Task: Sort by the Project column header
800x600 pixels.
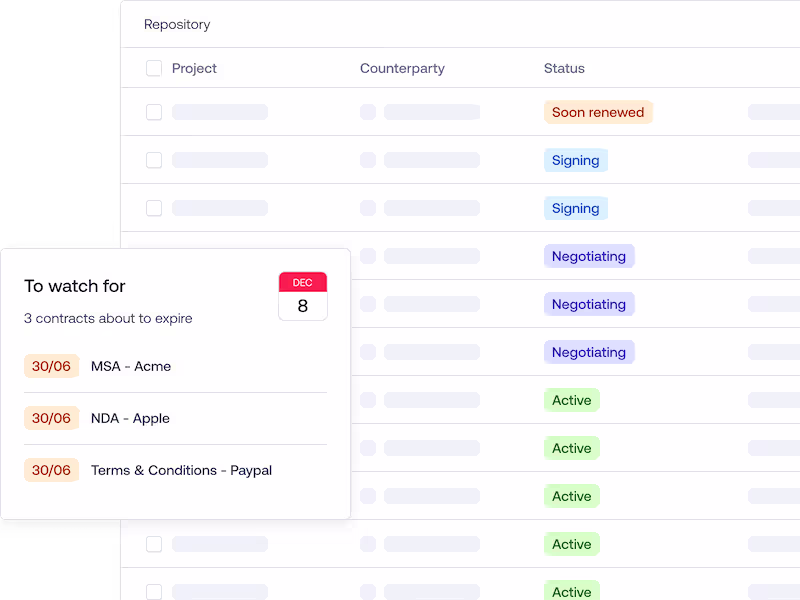Action: (194, 68)
